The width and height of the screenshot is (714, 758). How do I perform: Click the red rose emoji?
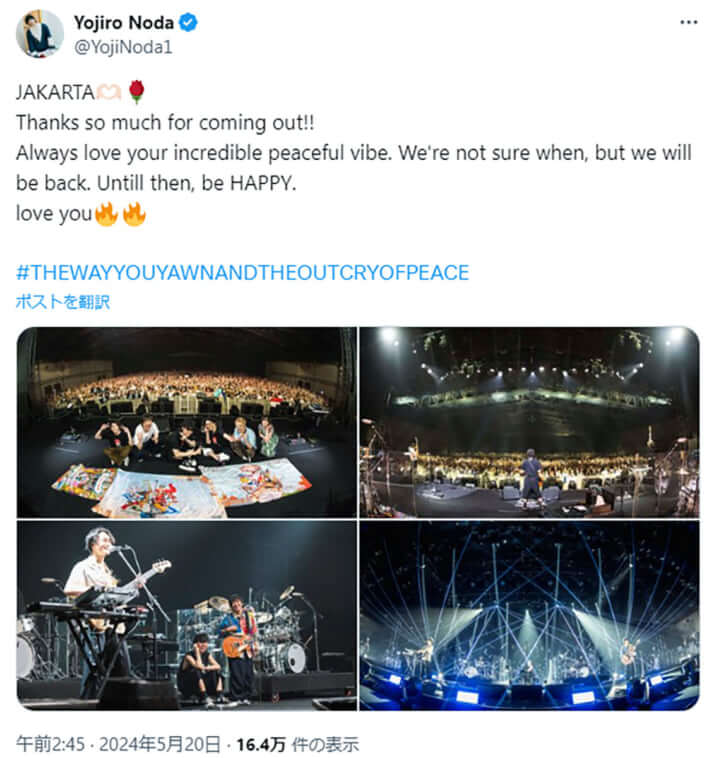[137, 93]
